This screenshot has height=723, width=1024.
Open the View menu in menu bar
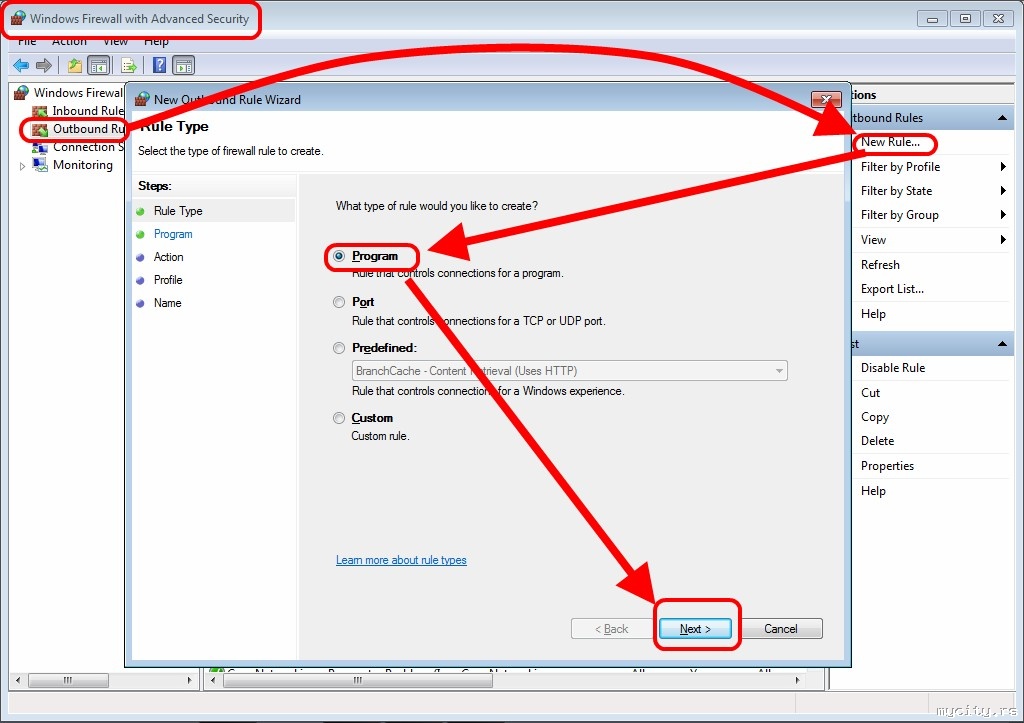tap(116, 41)
